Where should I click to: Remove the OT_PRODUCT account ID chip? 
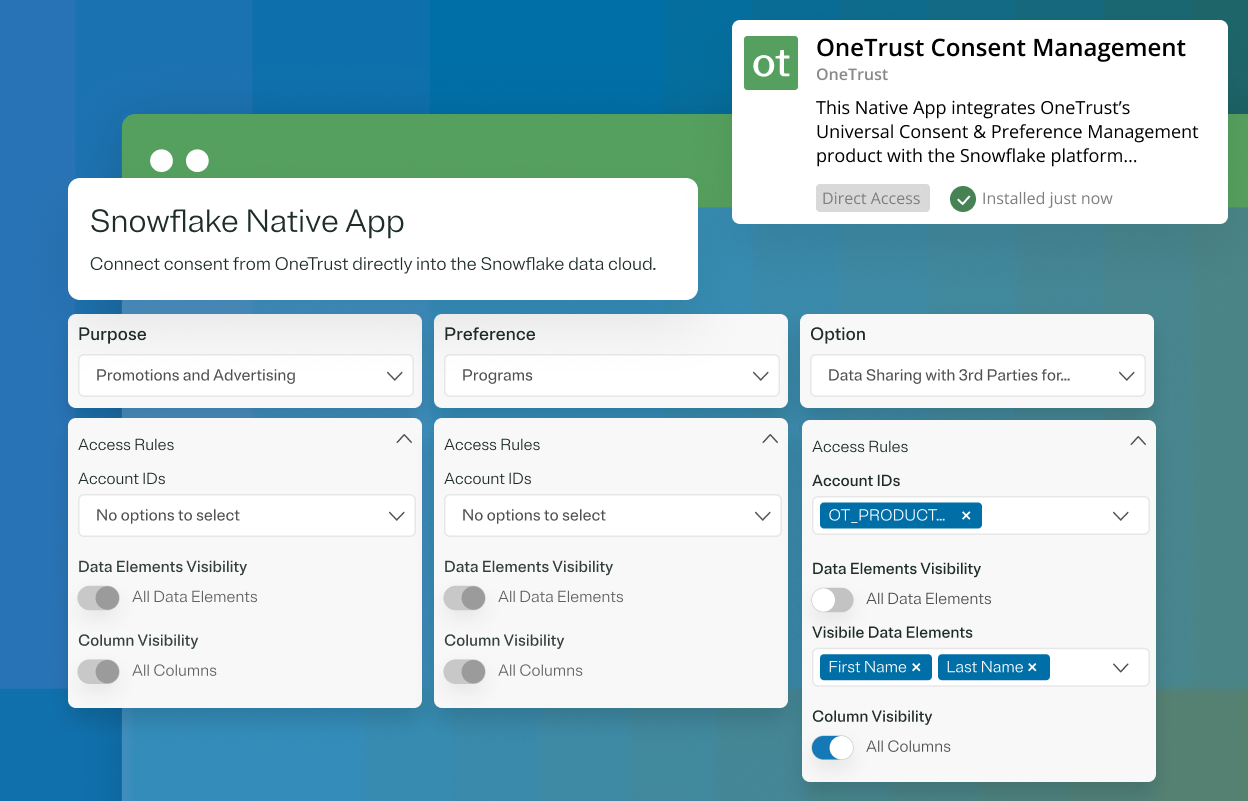click(x=965, y=515)
